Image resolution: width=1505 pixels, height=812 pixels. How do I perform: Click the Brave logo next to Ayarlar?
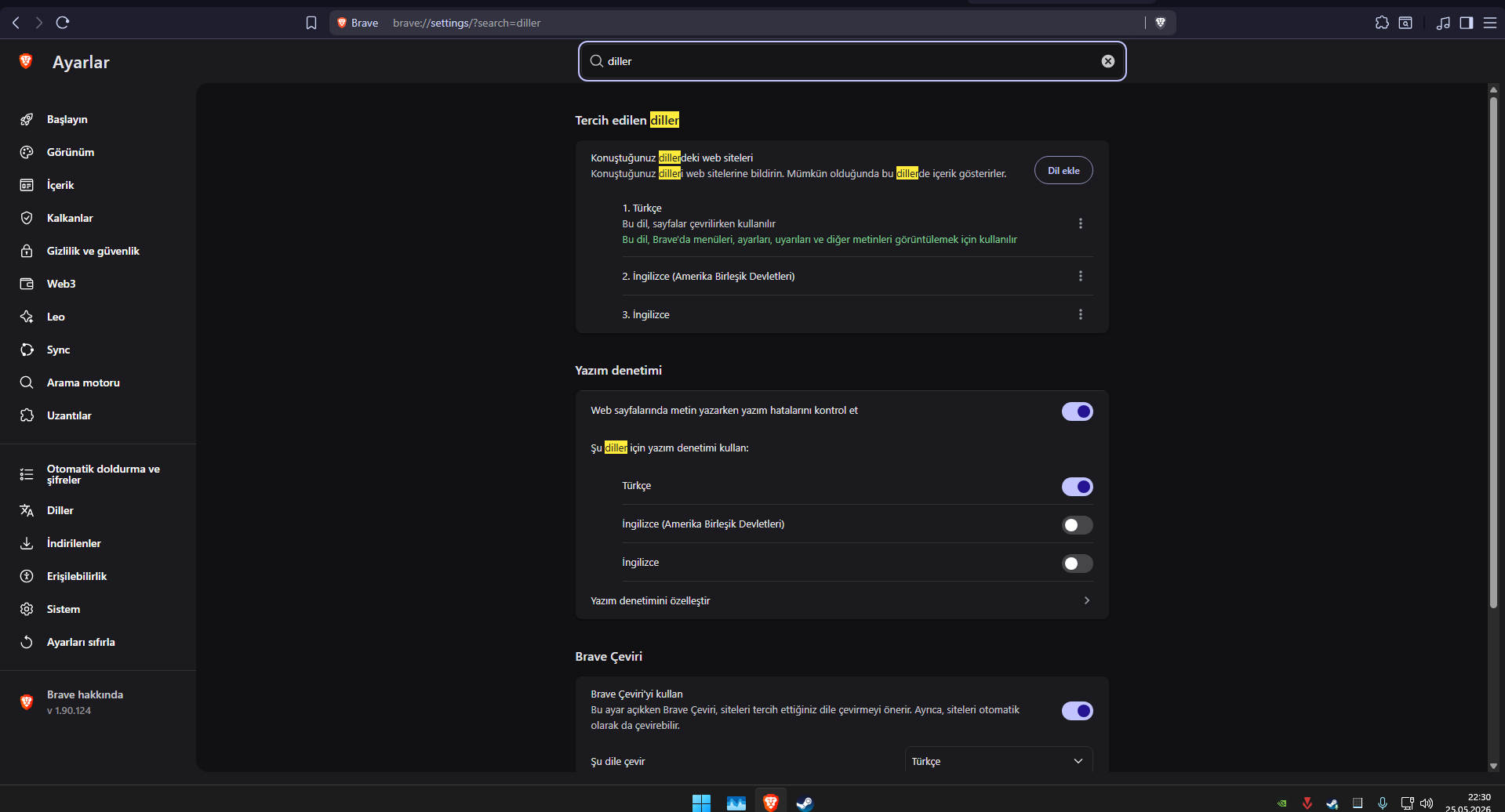[26, 61]
